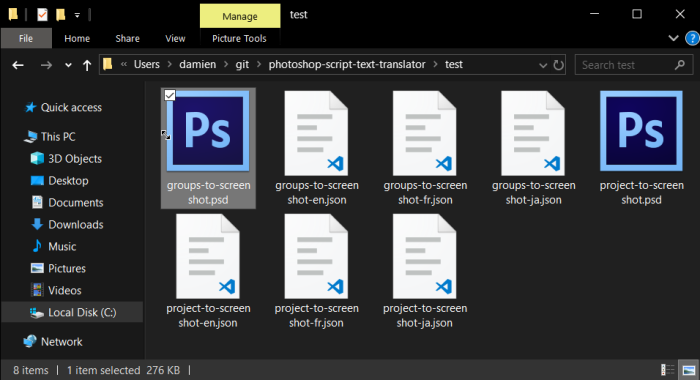Select project-to-screenshot-fr.json file icon
Viewport: 700px width, 380px height.
(316, 256)
